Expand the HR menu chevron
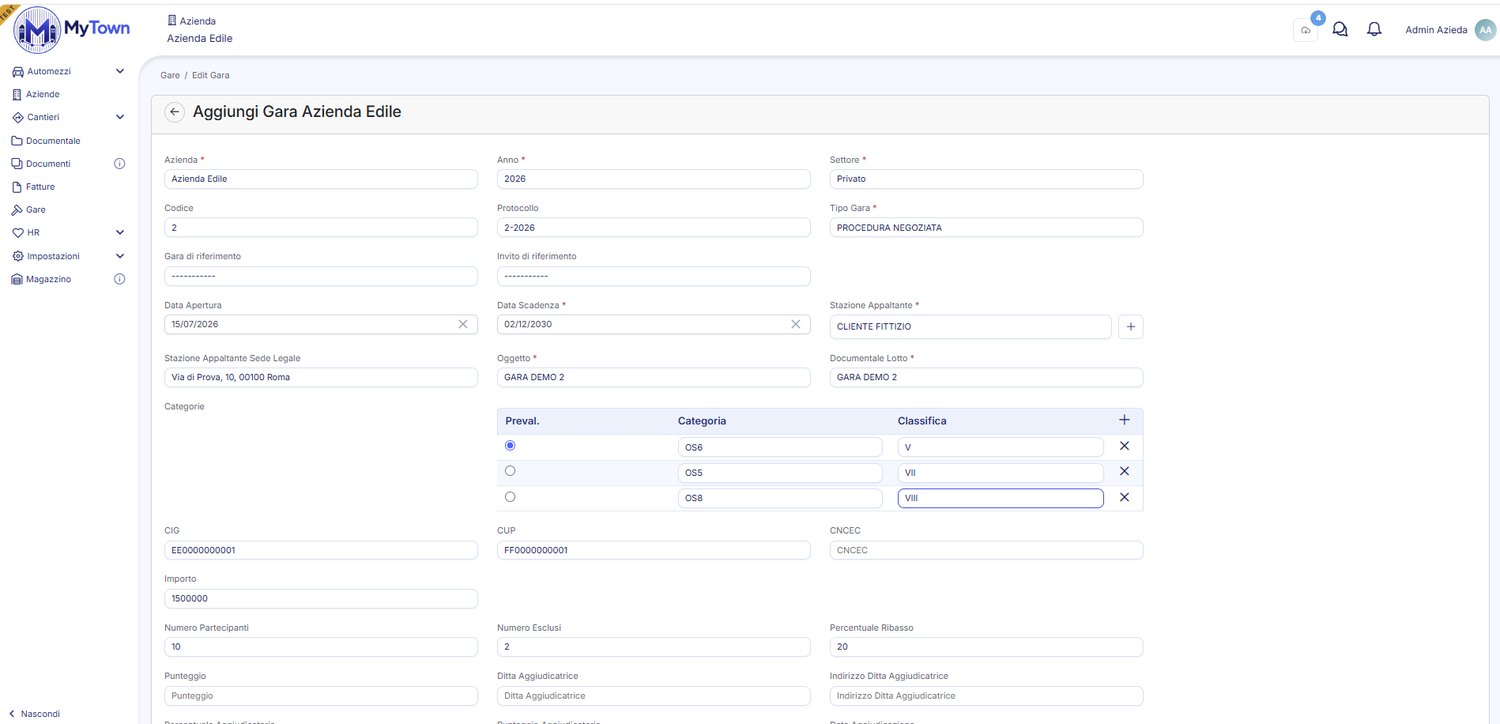This screenshot has width=1500, height=724. [120, 232]
